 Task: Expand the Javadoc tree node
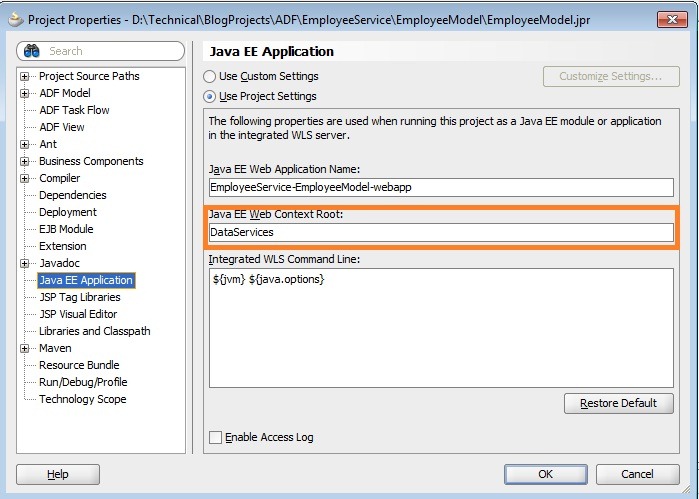click(25, 264)
